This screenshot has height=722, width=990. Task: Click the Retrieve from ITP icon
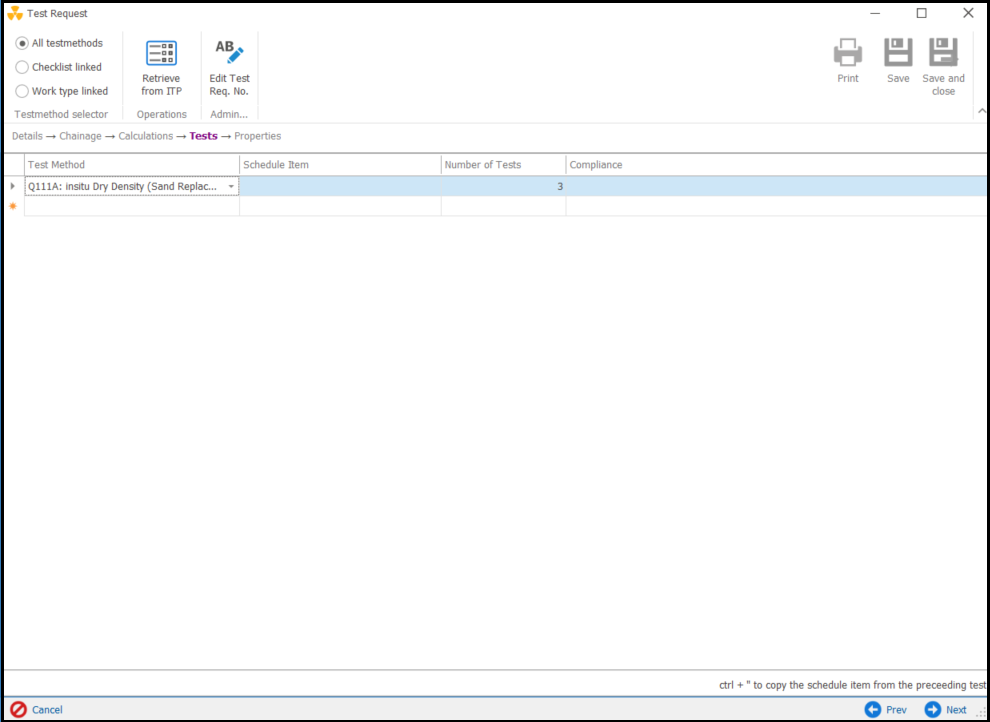coord(161,54)
